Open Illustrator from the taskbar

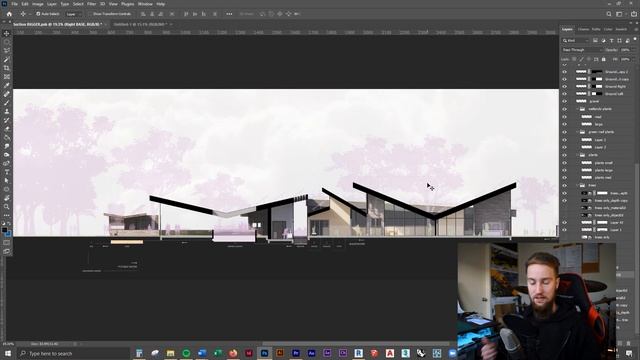[x=280, y=353]
